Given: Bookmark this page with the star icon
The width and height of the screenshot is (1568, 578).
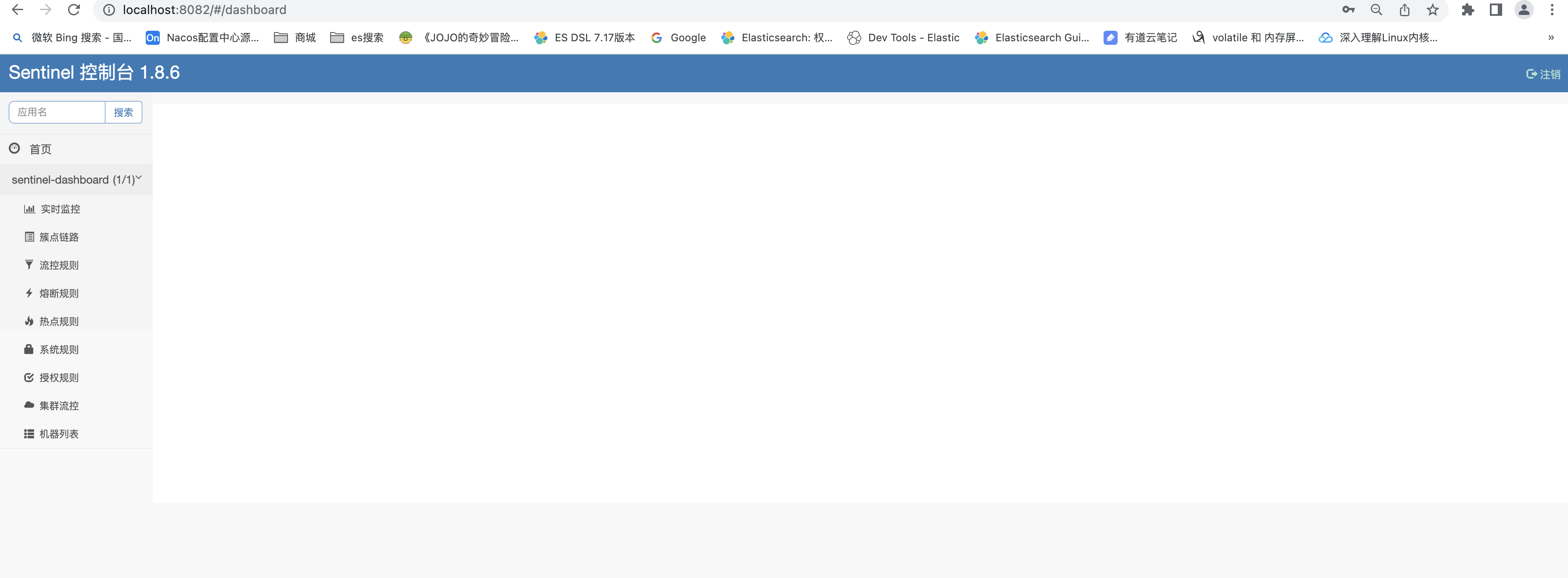Looking at the screenshot, I should (x=1432, y=10).
